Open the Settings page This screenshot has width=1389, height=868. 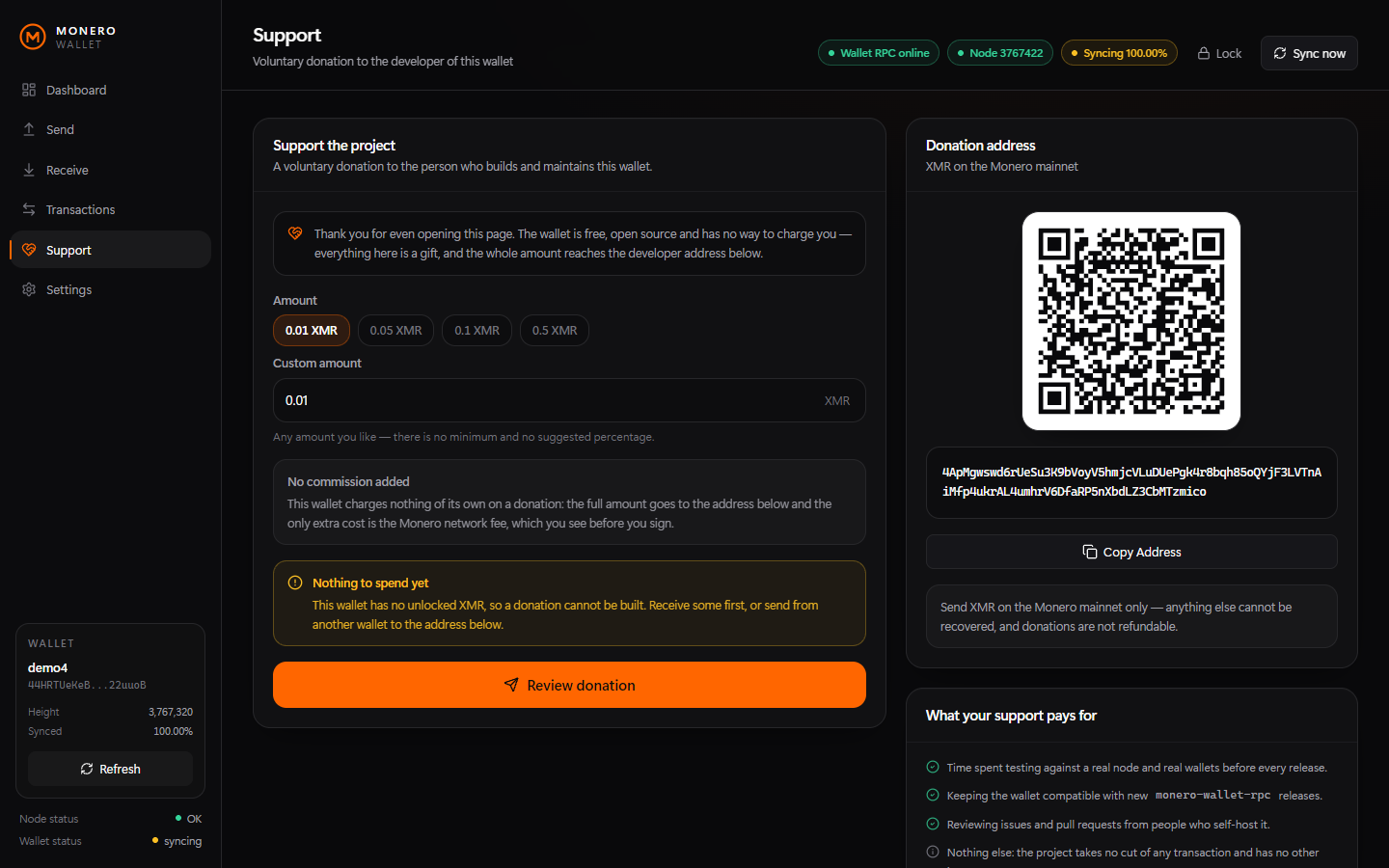tap(110, 289)
